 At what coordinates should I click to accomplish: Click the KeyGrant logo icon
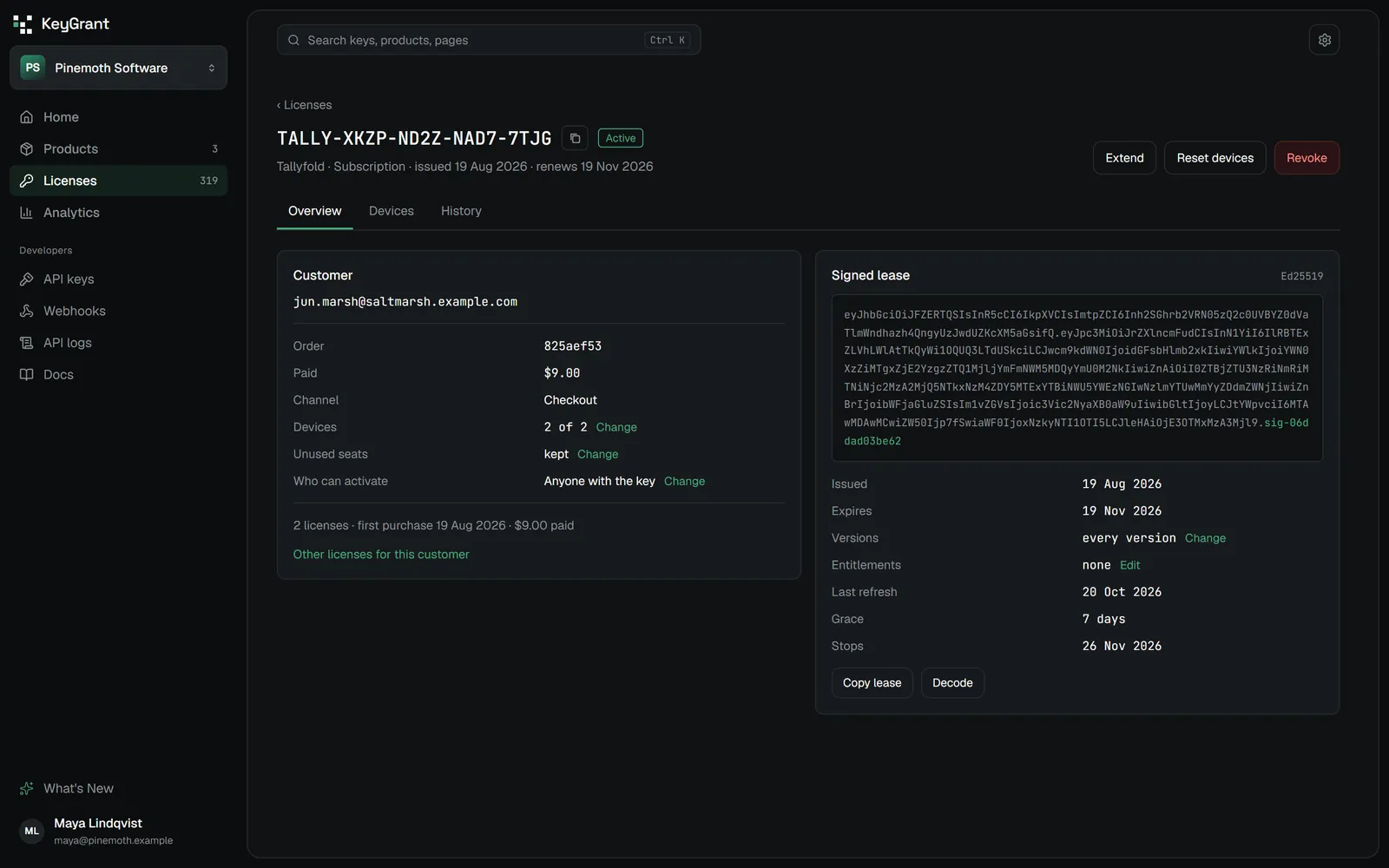[23, 24]
